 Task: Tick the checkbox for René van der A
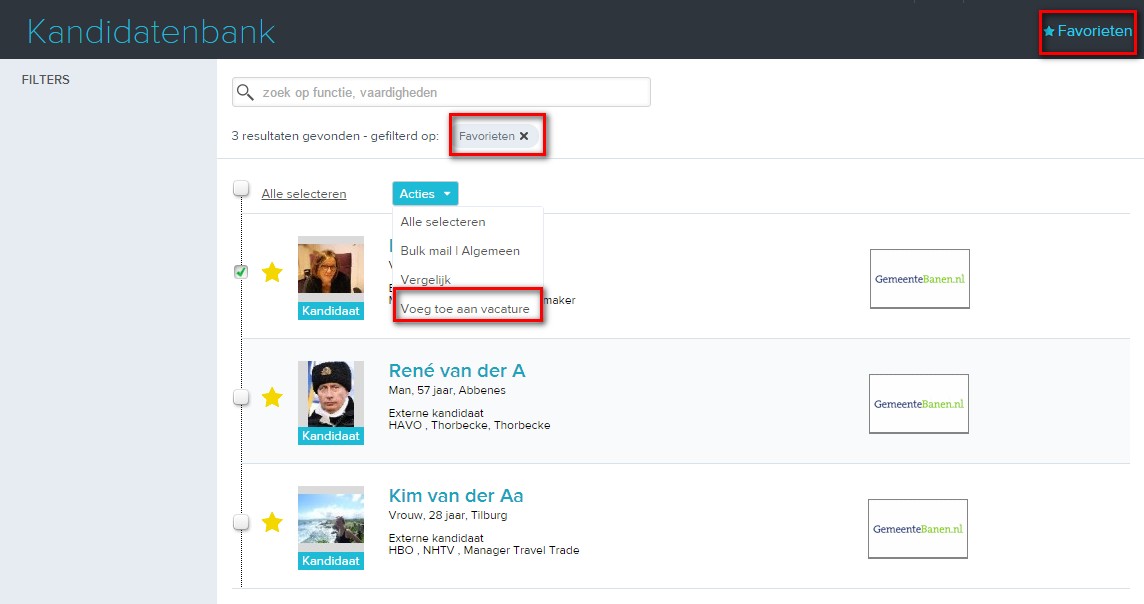241,397
